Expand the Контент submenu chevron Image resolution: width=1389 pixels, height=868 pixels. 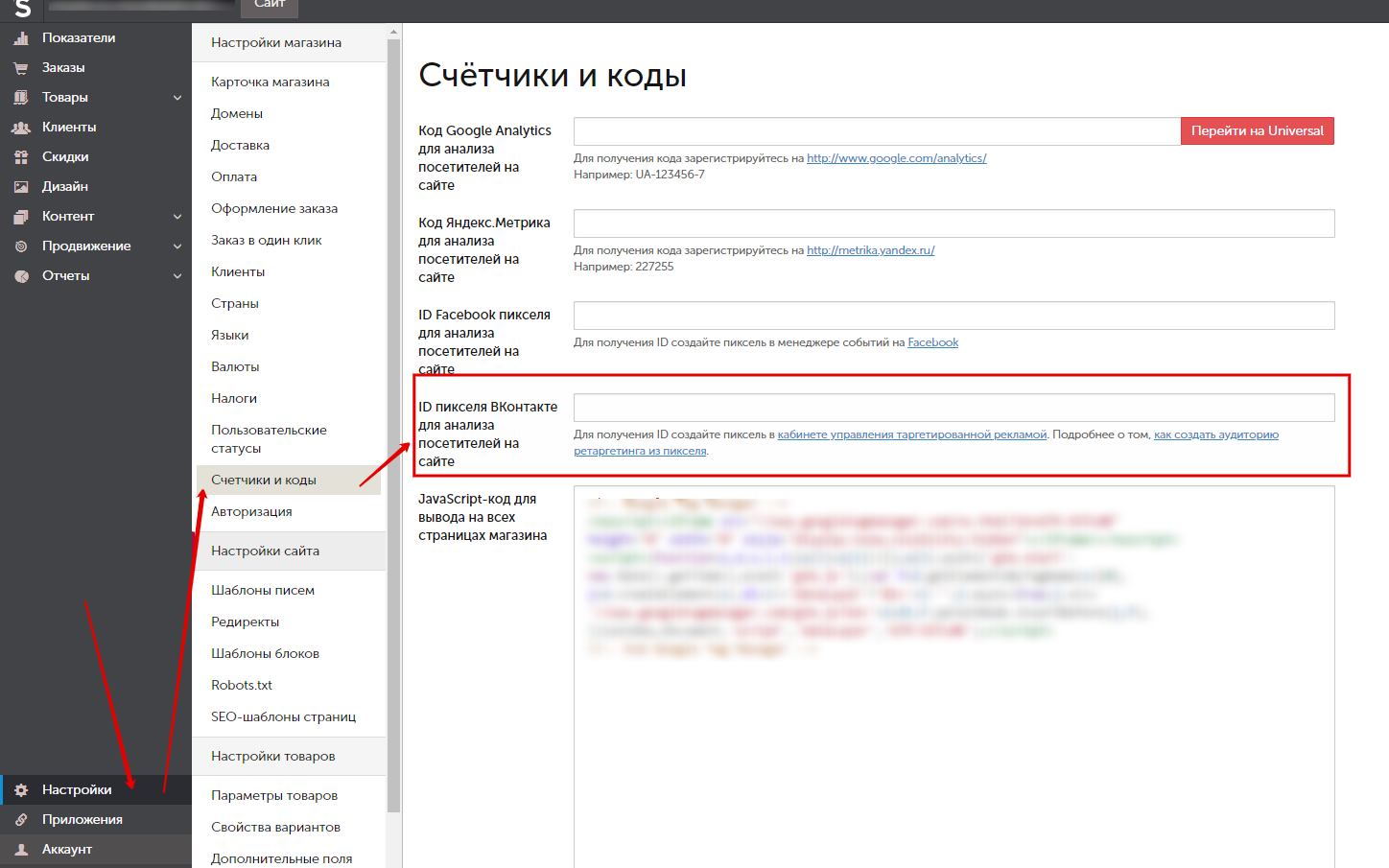click(177, 217)
